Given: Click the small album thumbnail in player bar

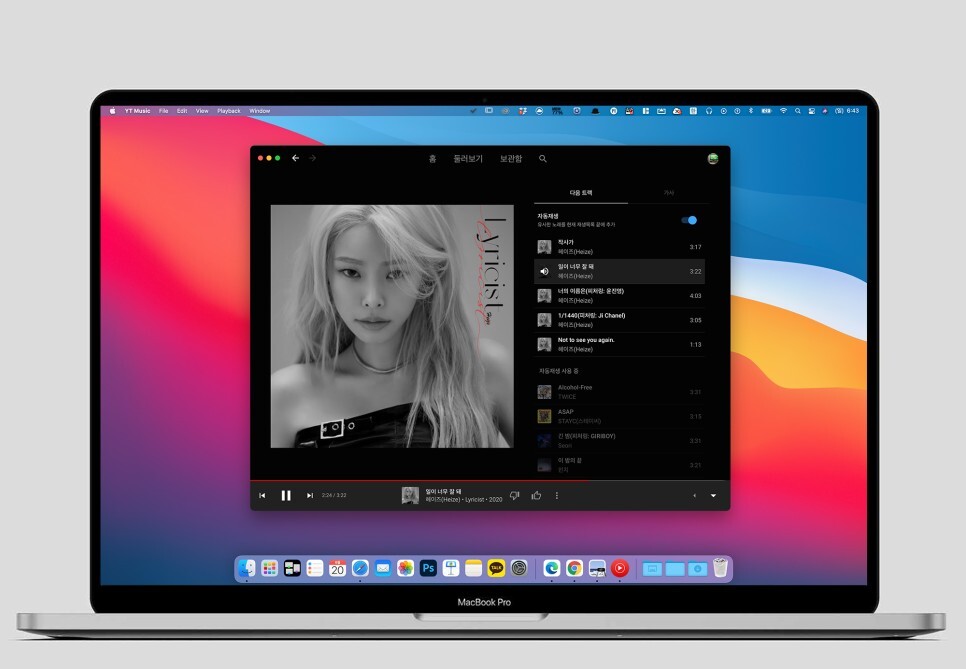Looking at the screenshot, I should (410, 495).
